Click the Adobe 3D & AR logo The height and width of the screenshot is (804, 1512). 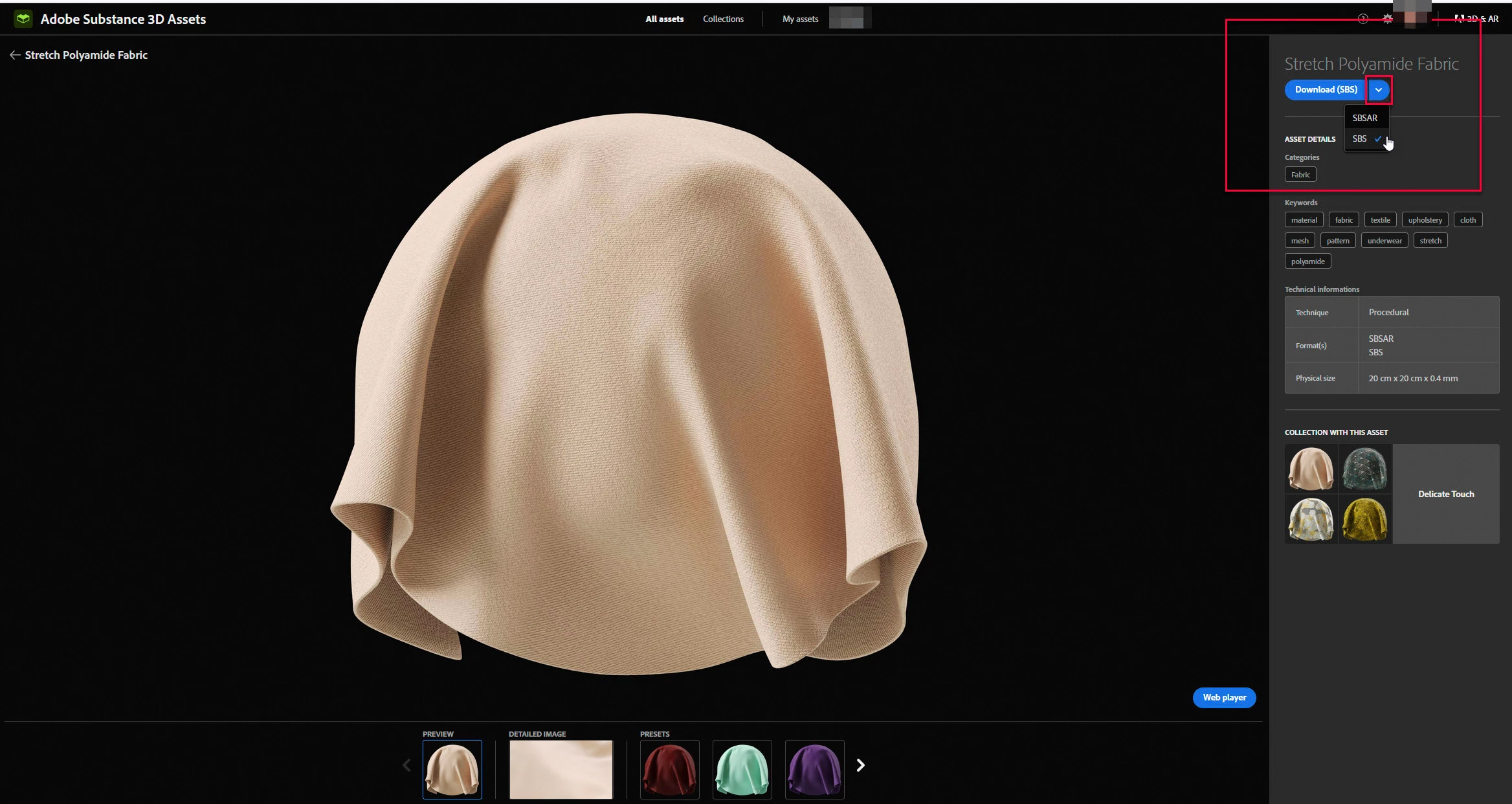point(1476,19)
